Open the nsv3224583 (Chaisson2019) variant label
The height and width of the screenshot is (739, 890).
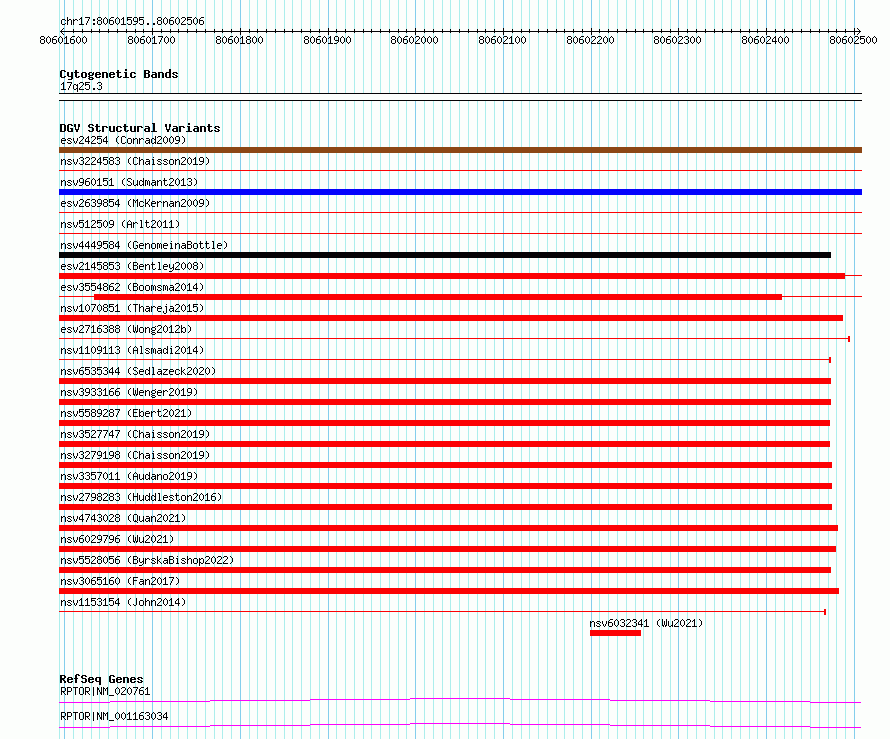tap(135, 161)
